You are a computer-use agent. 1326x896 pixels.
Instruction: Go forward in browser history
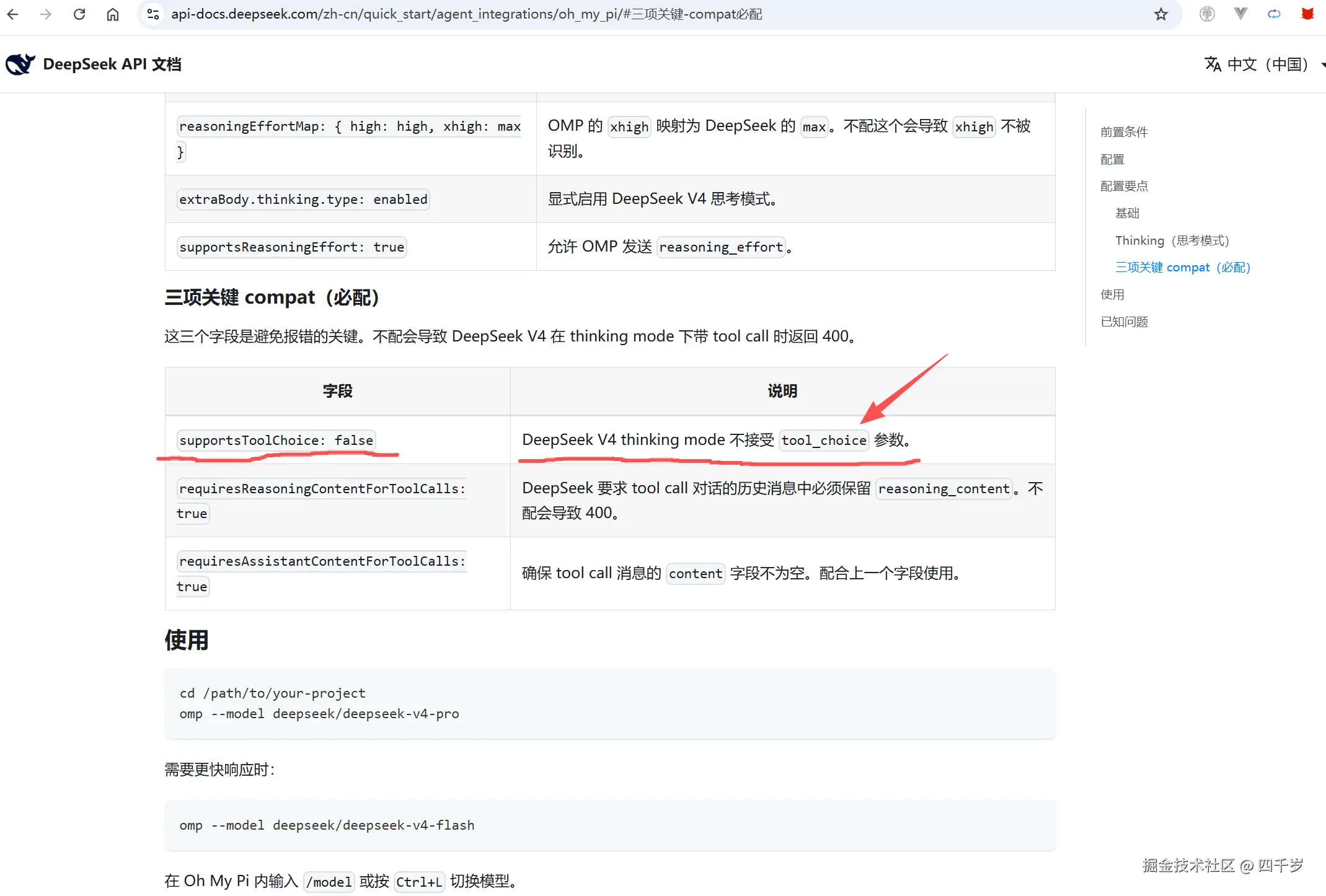coord(46,14)
